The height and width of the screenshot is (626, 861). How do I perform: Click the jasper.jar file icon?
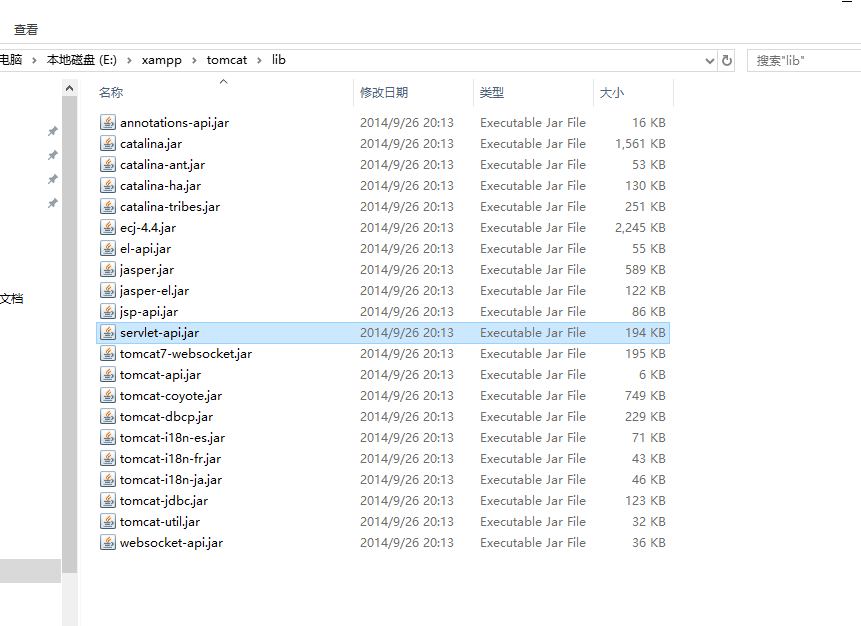(x=108, y=269)
